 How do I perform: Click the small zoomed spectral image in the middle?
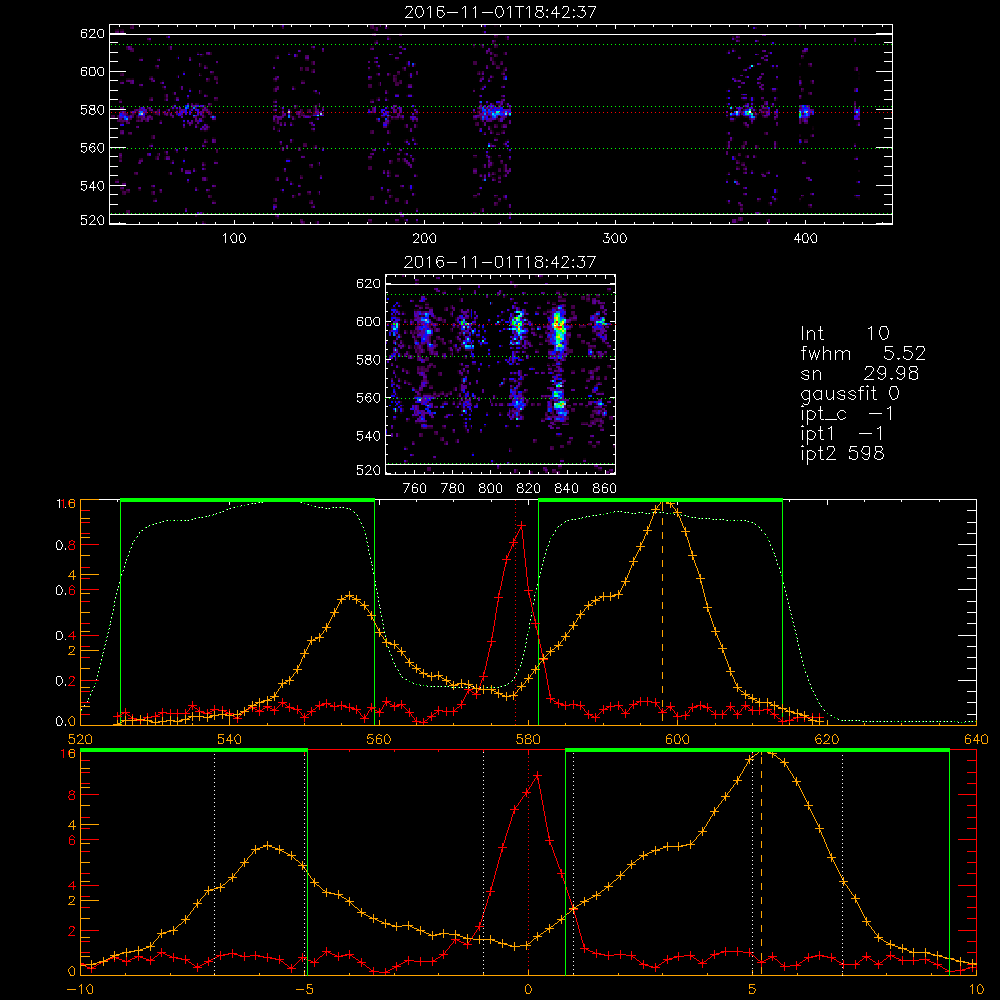(501, 374)
